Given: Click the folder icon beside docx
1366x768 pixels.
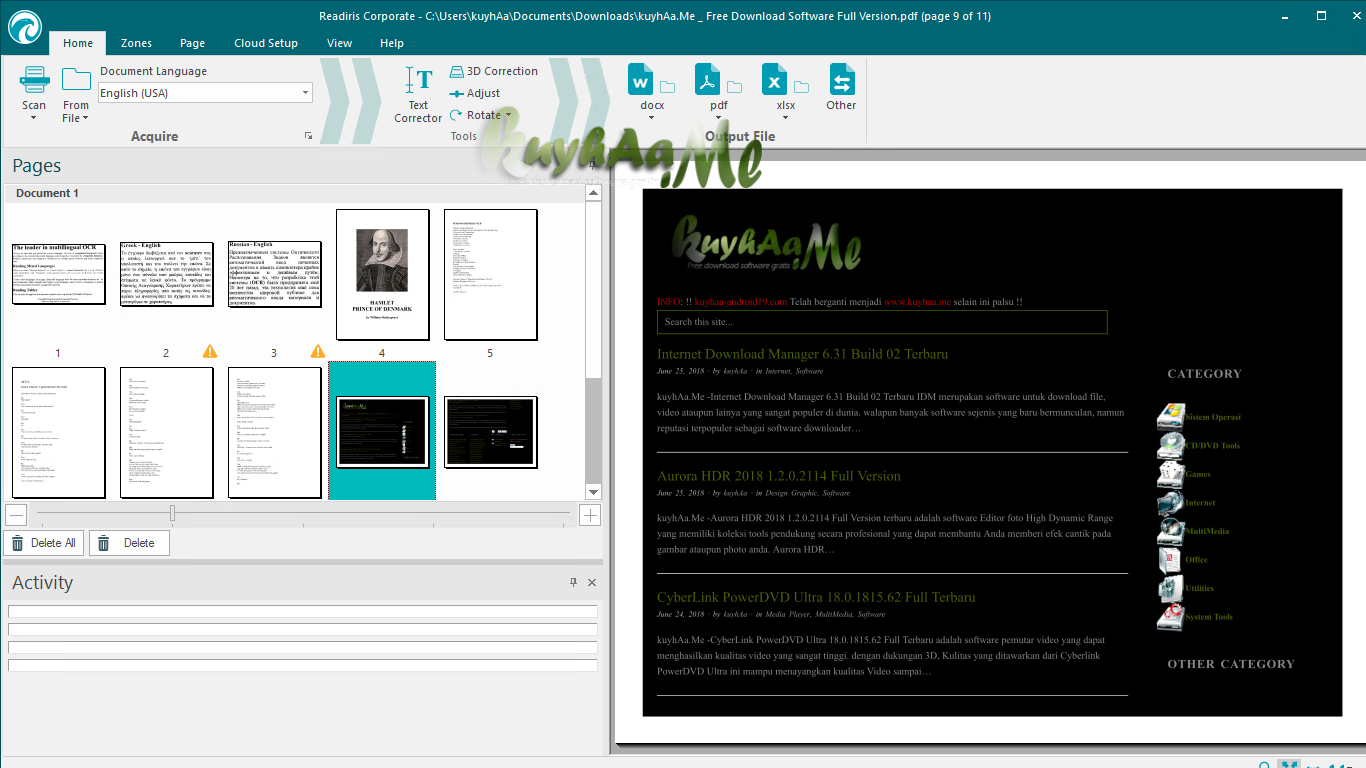Looking at the screenshot, I should click(668, 87).
